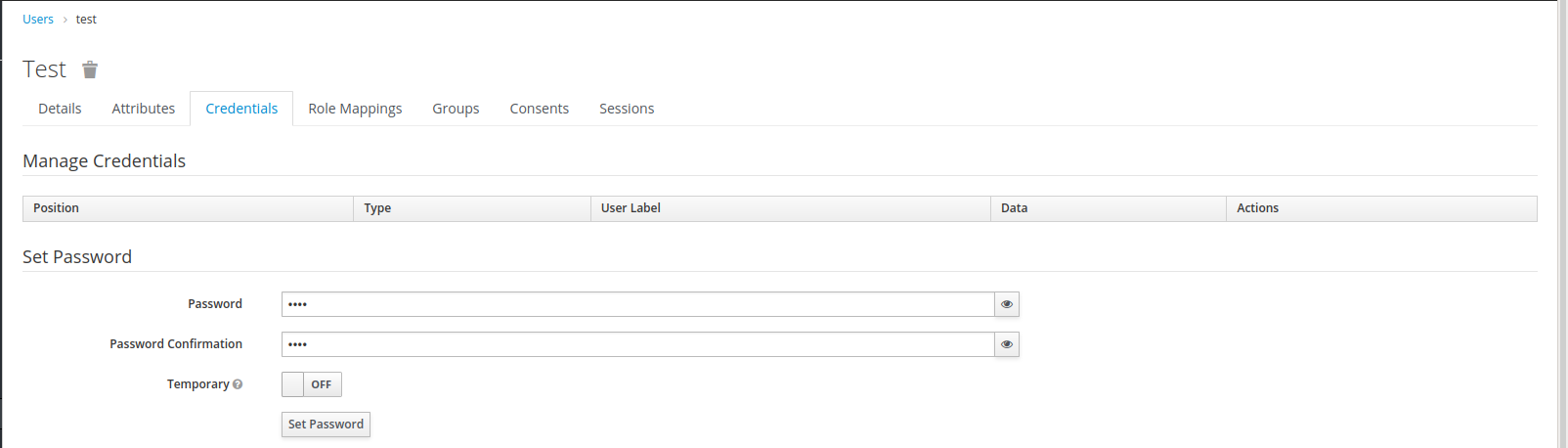Viewport: 1568px width, 448px height.
Task: Toggle the Temporary switch on
Action: coord(311,384)
